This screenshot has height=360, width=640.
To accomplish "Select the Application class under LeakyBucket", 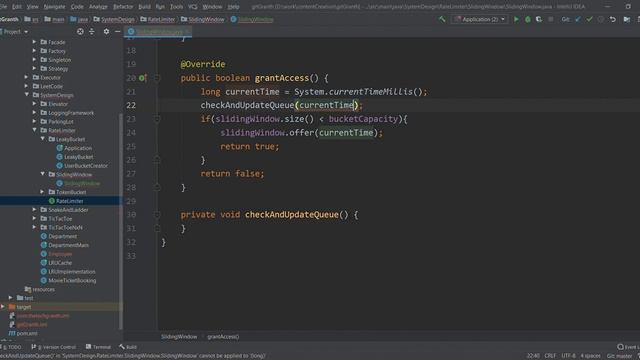I will [74, 148].
